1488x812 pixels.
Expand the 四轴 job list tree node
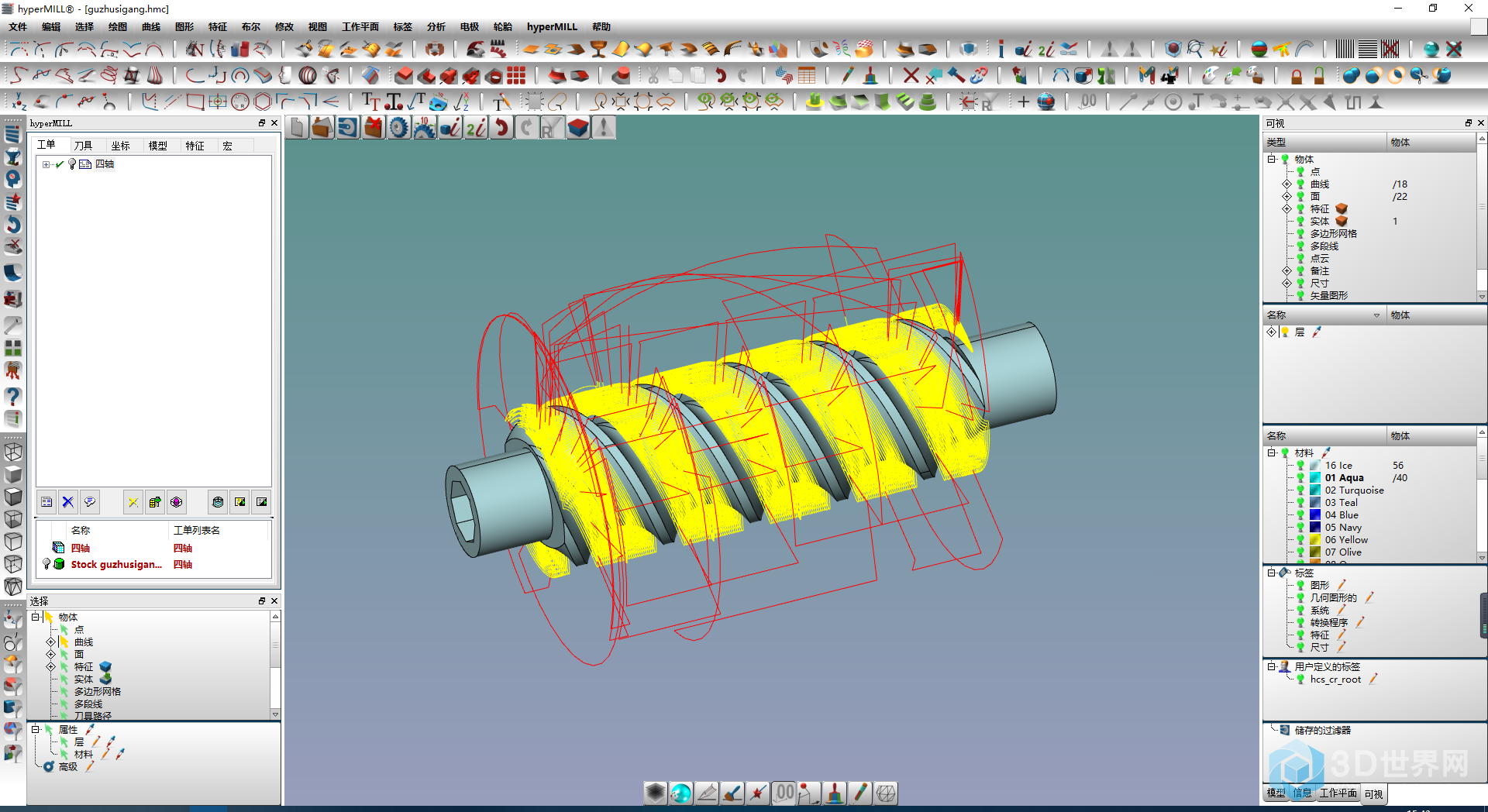46,164
